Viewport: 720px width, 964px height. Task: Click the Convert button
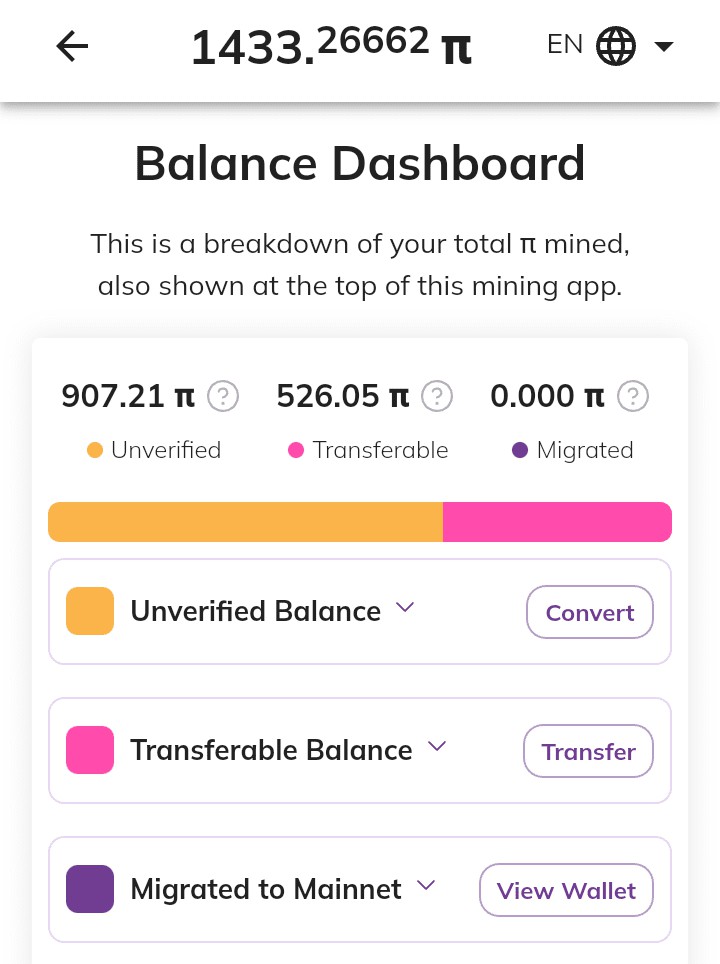[590, 612]
